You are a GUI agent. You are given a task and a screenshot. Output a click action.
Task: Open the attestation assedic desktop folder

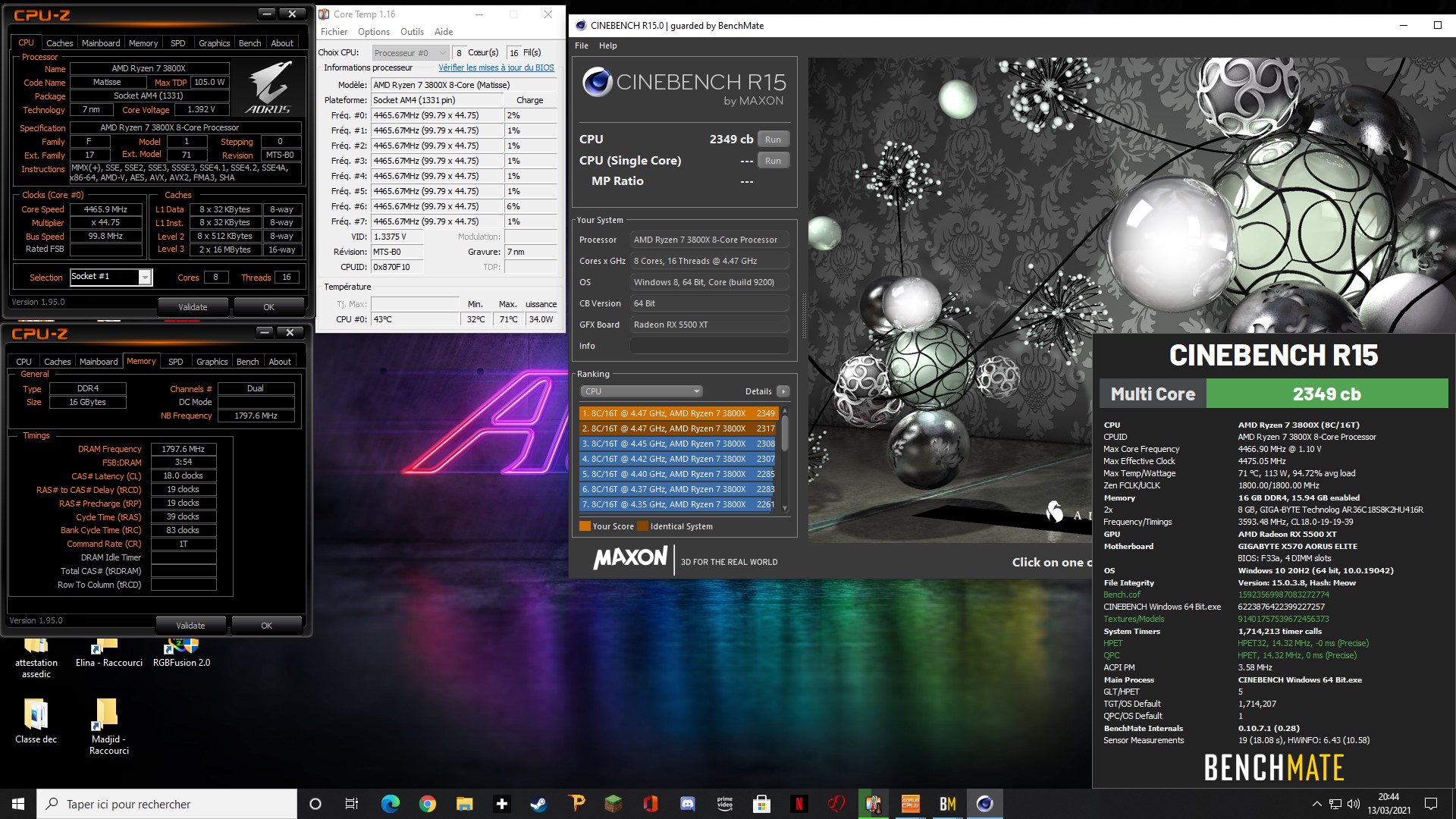tap(36, 658)
